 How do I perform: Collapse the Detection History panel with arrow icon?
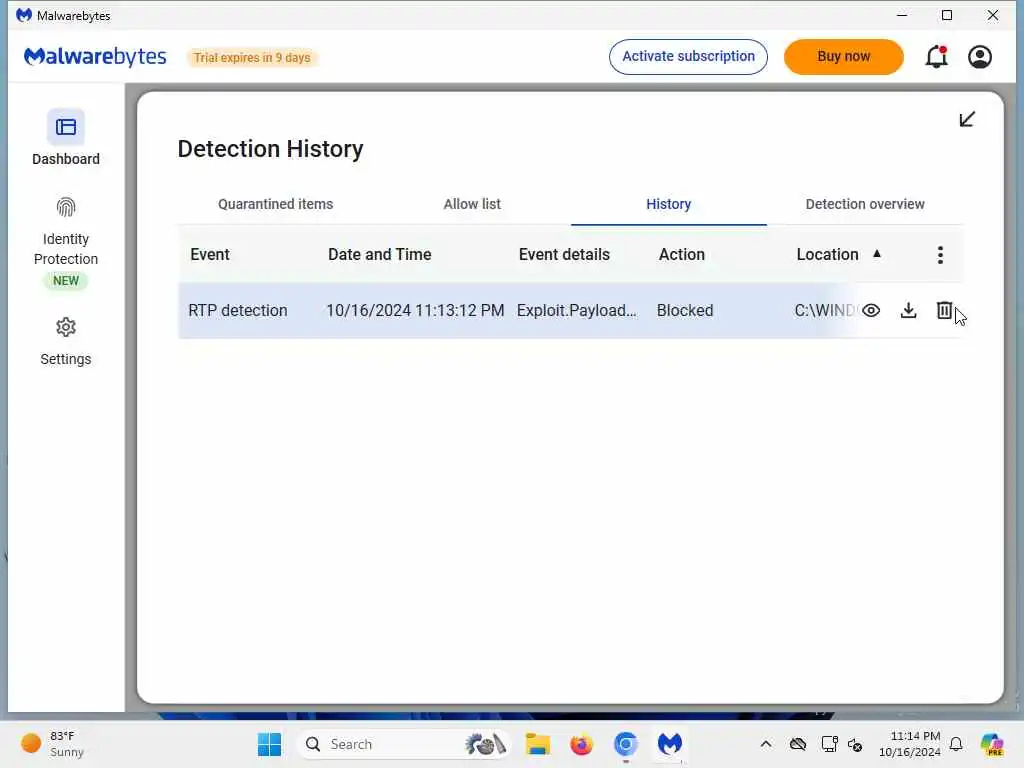(x=967, y=119)
